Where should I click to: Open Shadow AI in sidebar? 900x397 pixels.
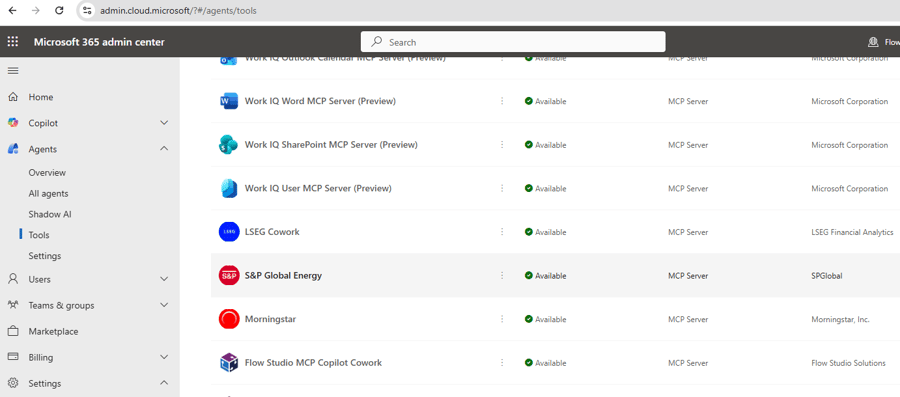point(50,215)
